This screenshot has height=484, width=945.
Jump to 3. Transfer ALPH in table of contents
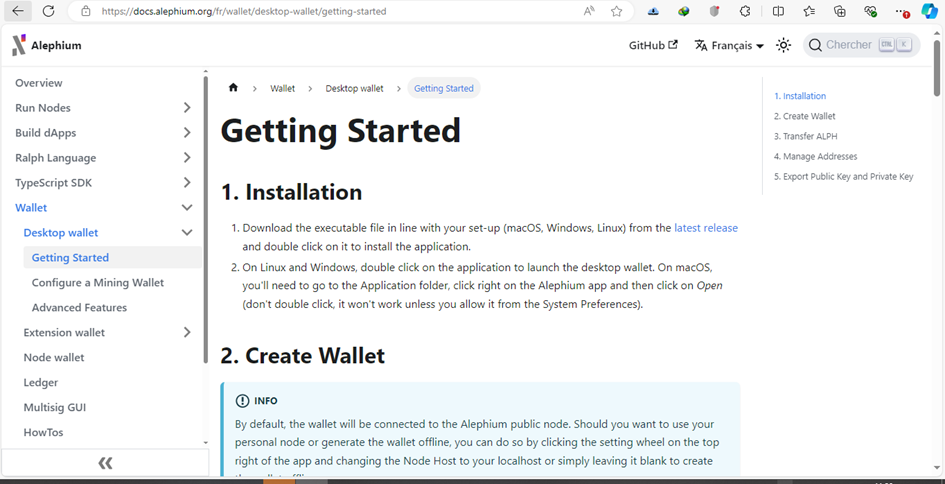806,136
